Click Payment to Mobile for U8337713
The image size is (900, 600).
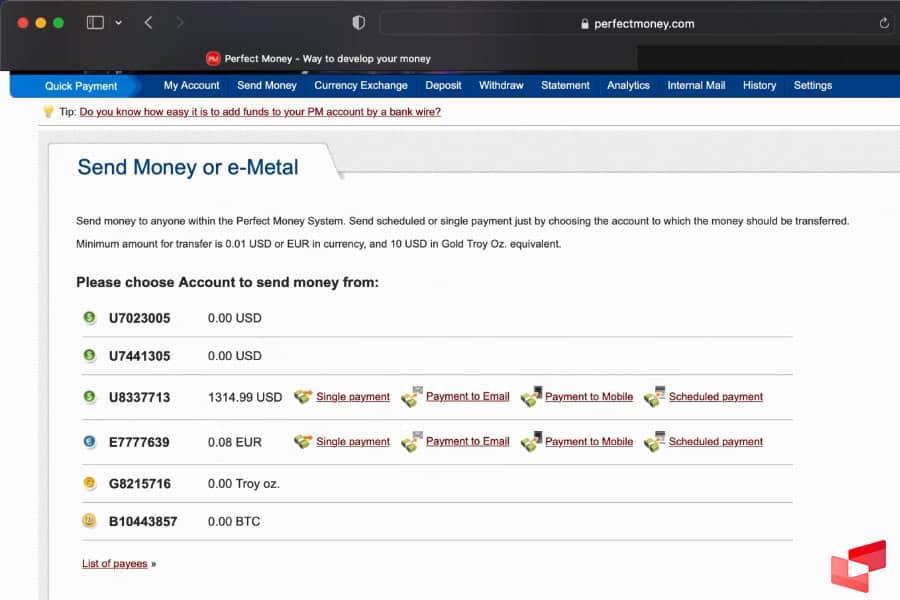(589, 397)
